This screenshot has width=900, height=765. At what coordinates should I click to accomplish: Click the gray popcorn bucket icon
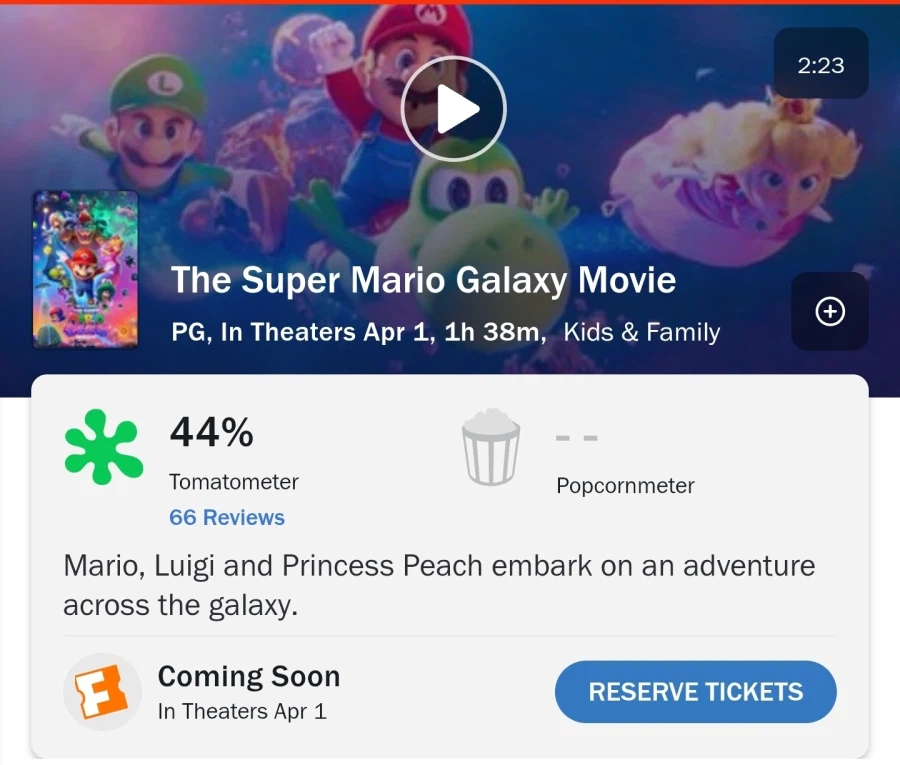pos(490,446)
